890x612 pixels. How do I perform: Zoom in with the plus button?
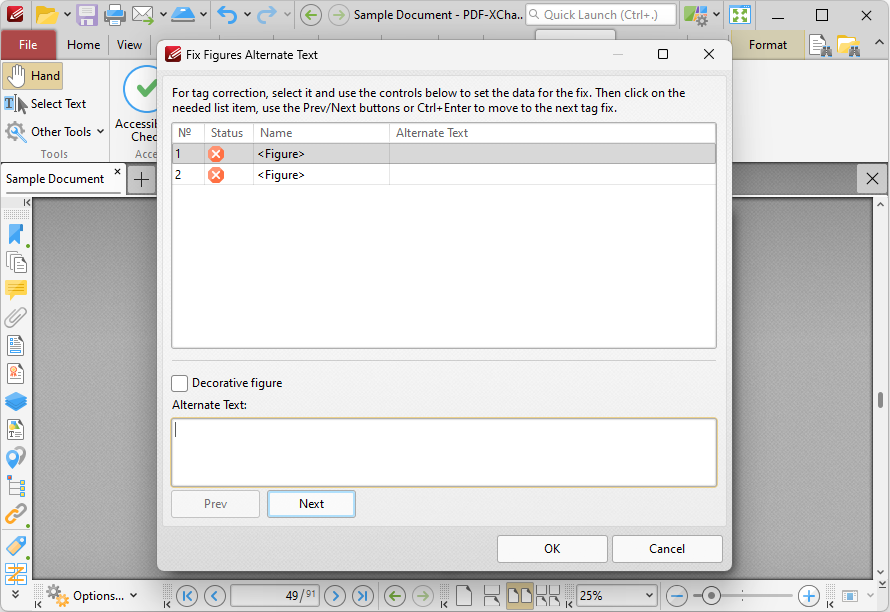810,595
